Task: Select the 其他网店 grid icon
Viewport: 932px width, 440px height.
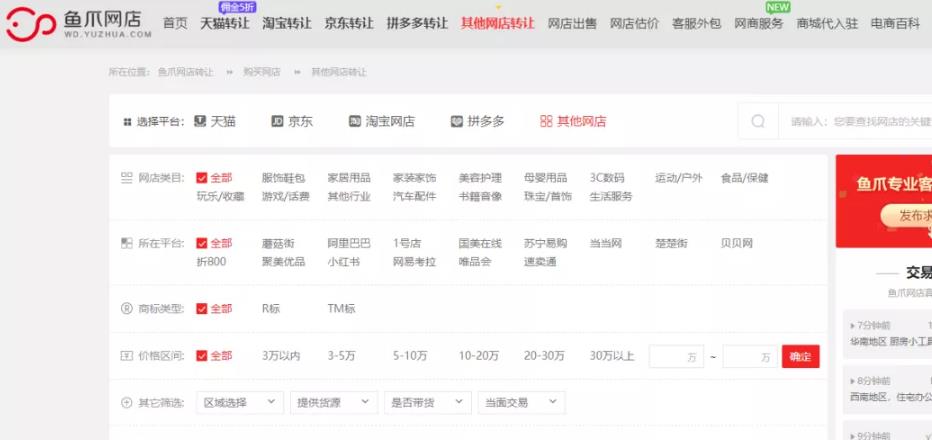Action: pyautogui.click(x=546, y=121)
